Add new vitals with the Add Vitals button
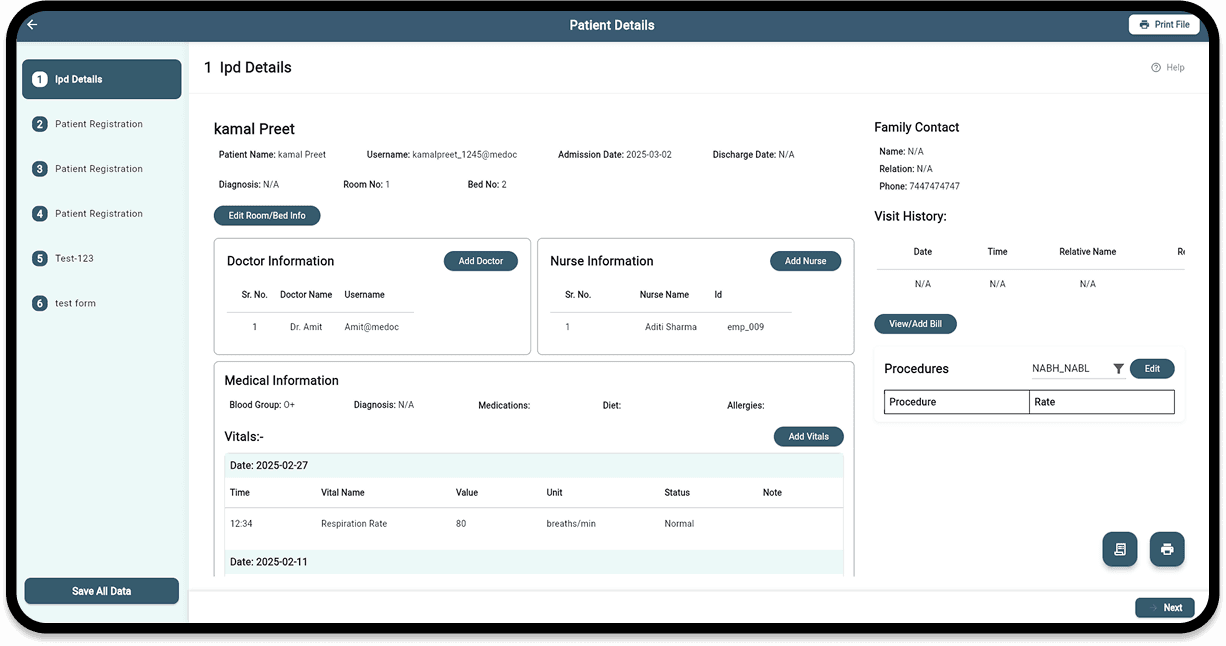Viewport: 1226px width, 646px height. (808, 436)
